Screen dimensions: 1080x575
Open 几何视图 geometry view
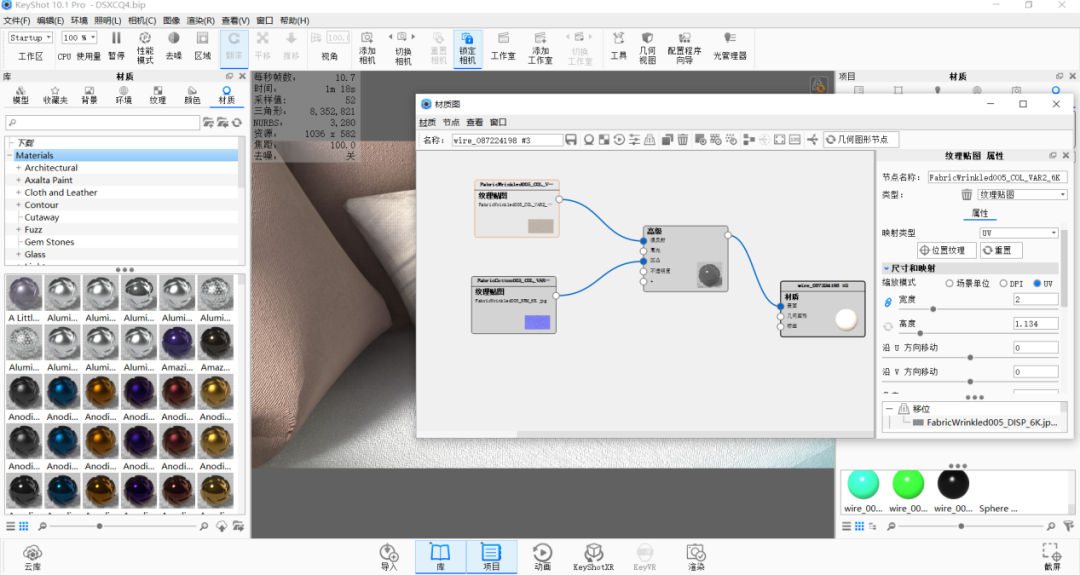pos(647,47)
